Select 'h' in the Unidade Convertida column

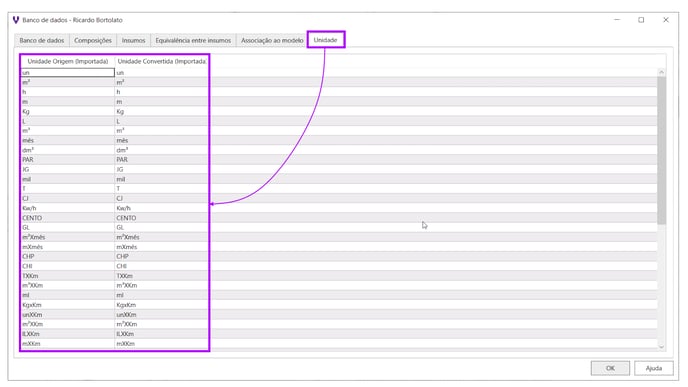(161, 92)
